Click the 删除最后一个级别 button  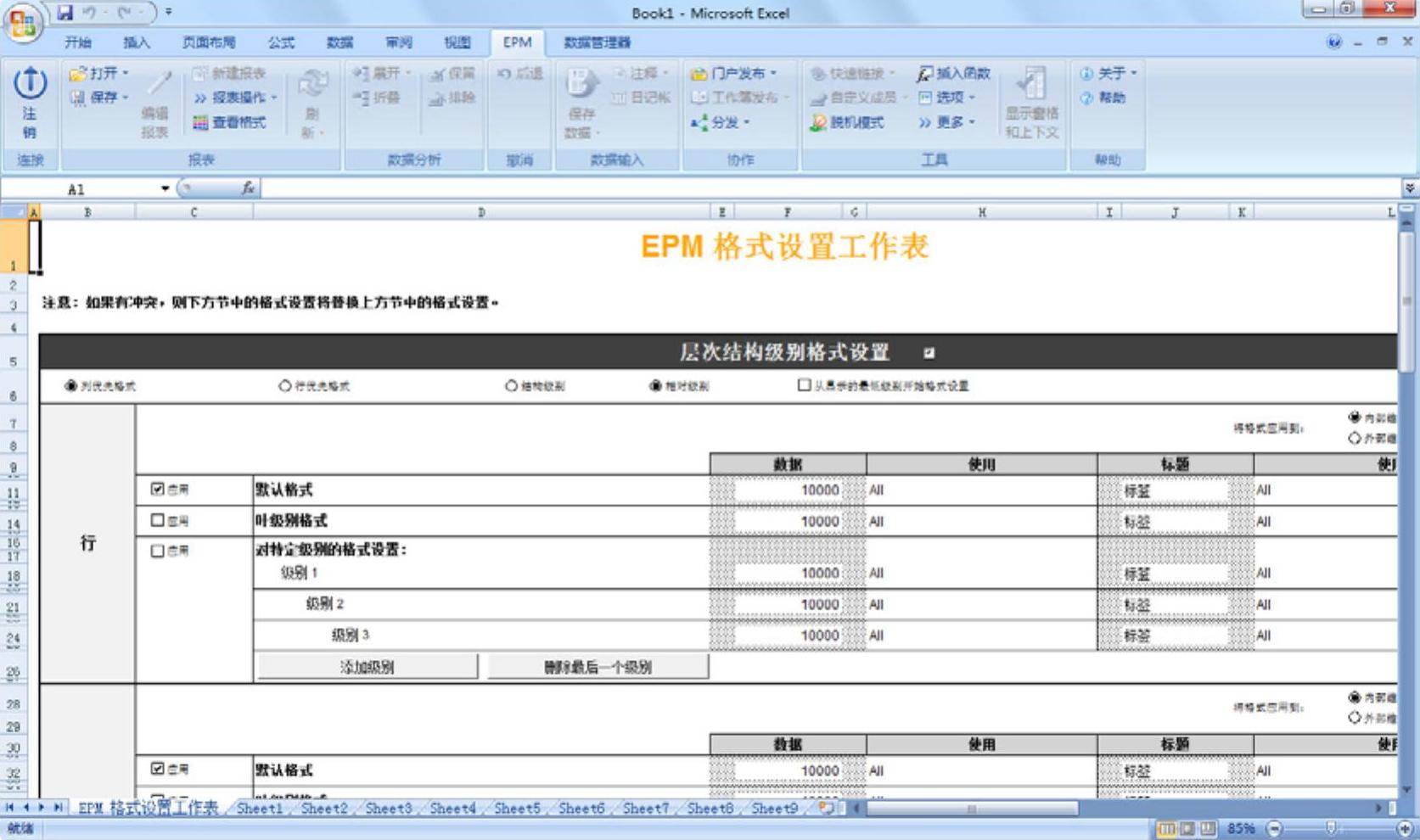[598, 667]
